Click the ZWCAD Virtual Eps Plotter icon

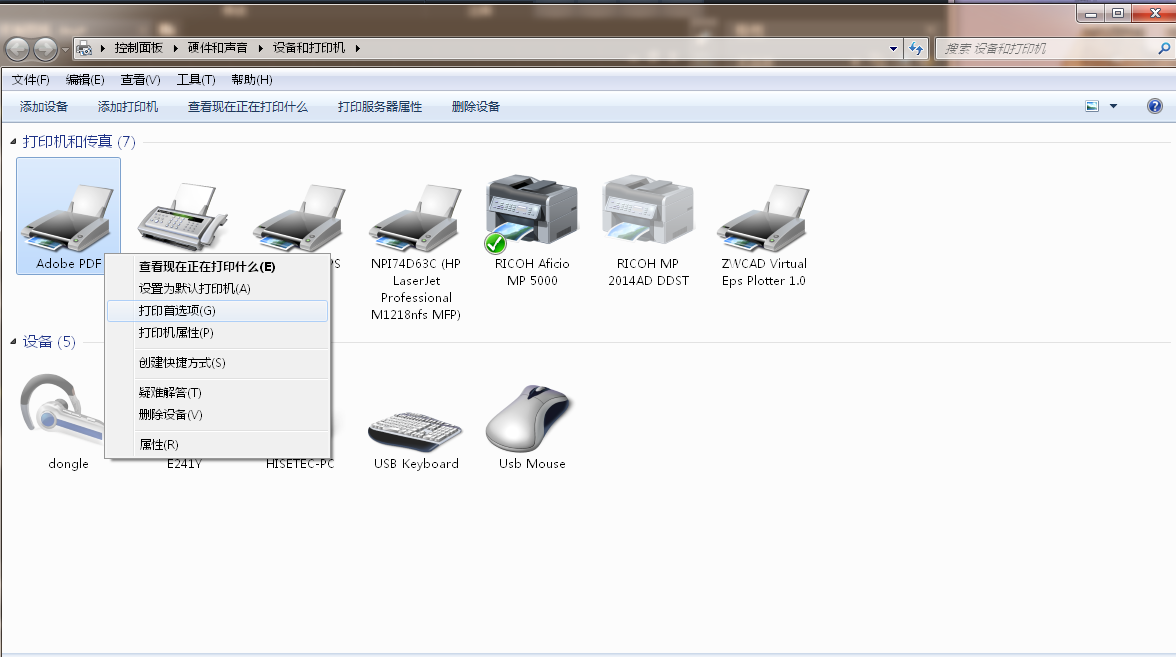pos(764,216)
